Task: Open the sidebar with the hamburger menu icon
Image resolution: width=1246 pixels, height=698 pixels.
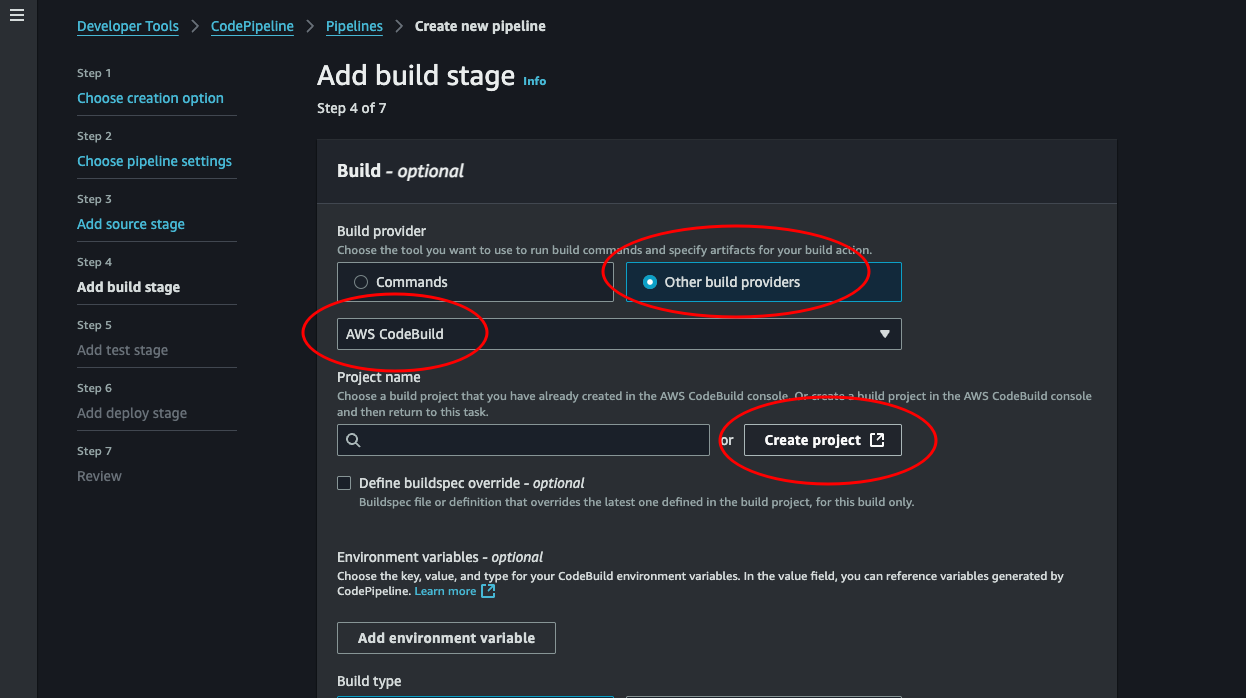Action: (17, 14)
